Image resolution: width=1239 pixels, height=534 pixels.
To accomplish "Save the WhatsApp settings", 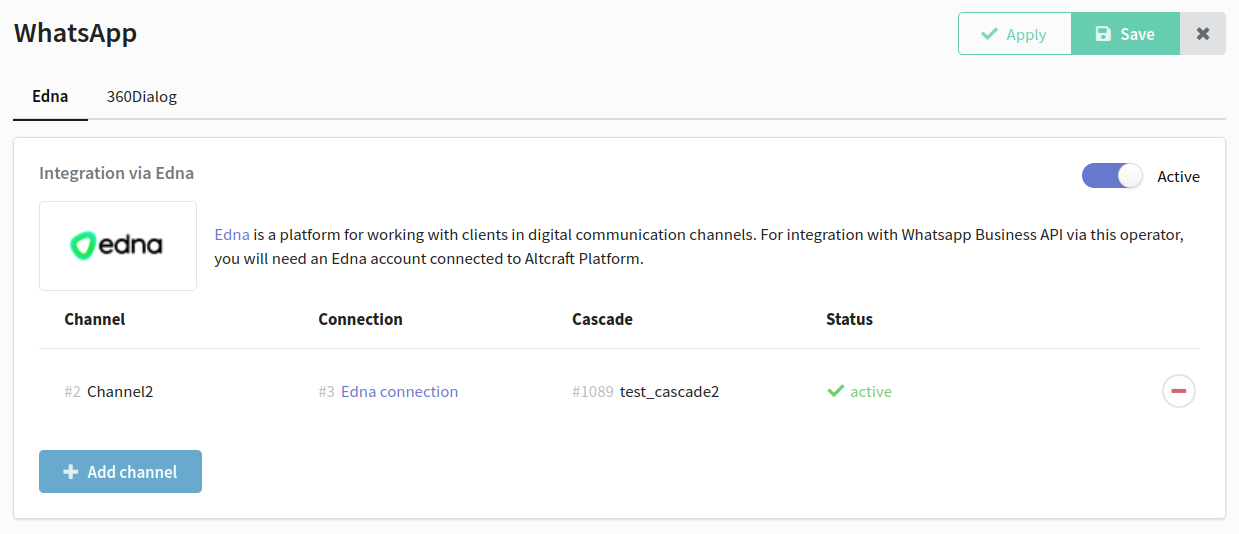I will tap(1126, 34).
